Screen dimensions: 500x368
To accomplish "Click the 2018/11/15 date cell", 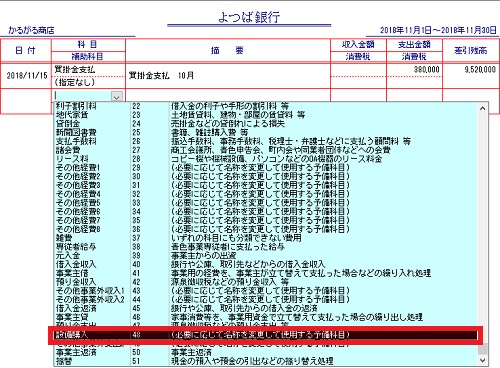I will click(x=26, y=76).
